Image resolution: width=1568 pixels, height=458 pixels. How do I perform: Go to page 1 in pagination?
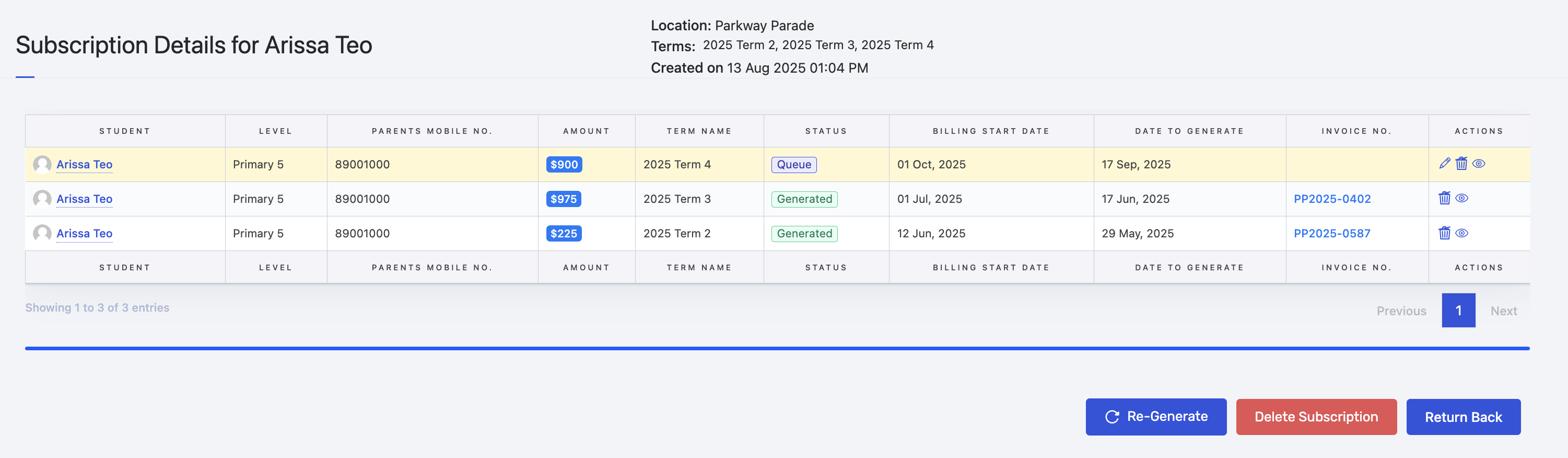pos(1458,311)
